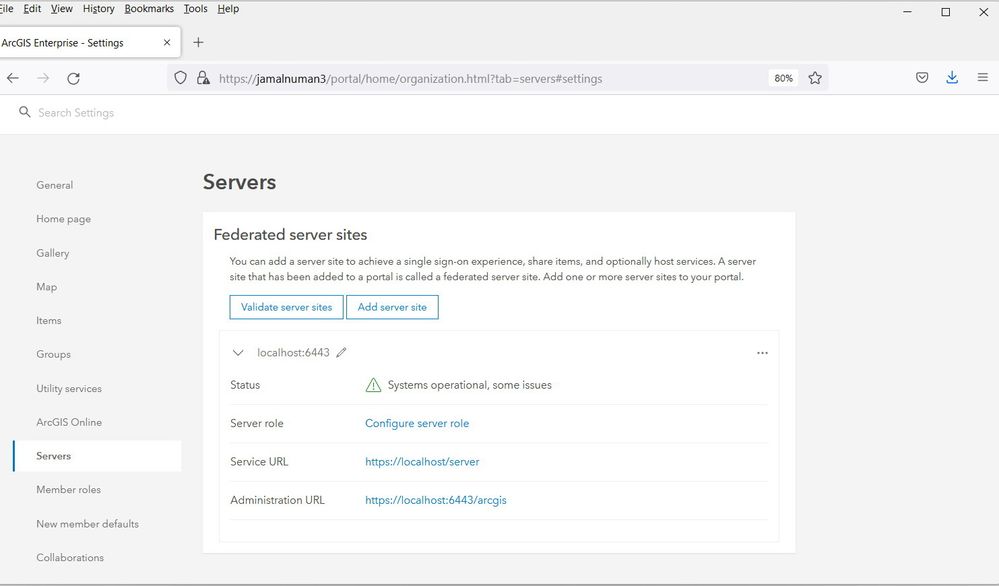The height and width of the screenshot is (586, 999).
Task: Click the tracking protection shield icon
Action: click(x=181, y=78)
